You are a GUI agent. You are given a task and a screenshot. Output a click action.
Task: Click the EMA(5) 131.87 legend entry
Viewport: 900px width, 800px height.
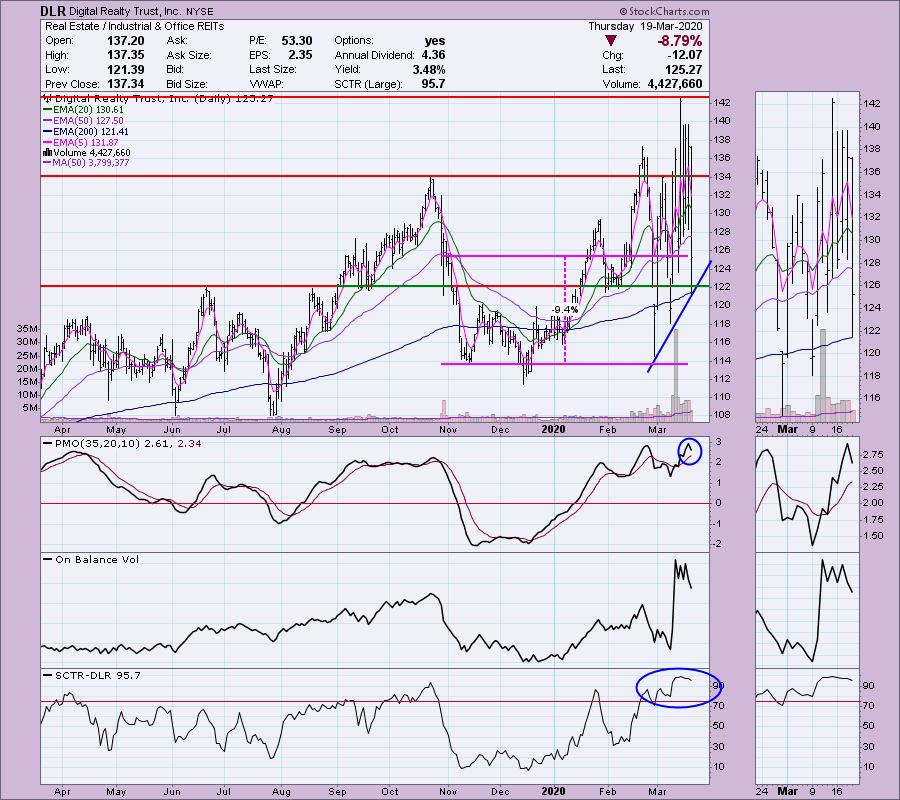pyautogui.click(x=81, y=142)
